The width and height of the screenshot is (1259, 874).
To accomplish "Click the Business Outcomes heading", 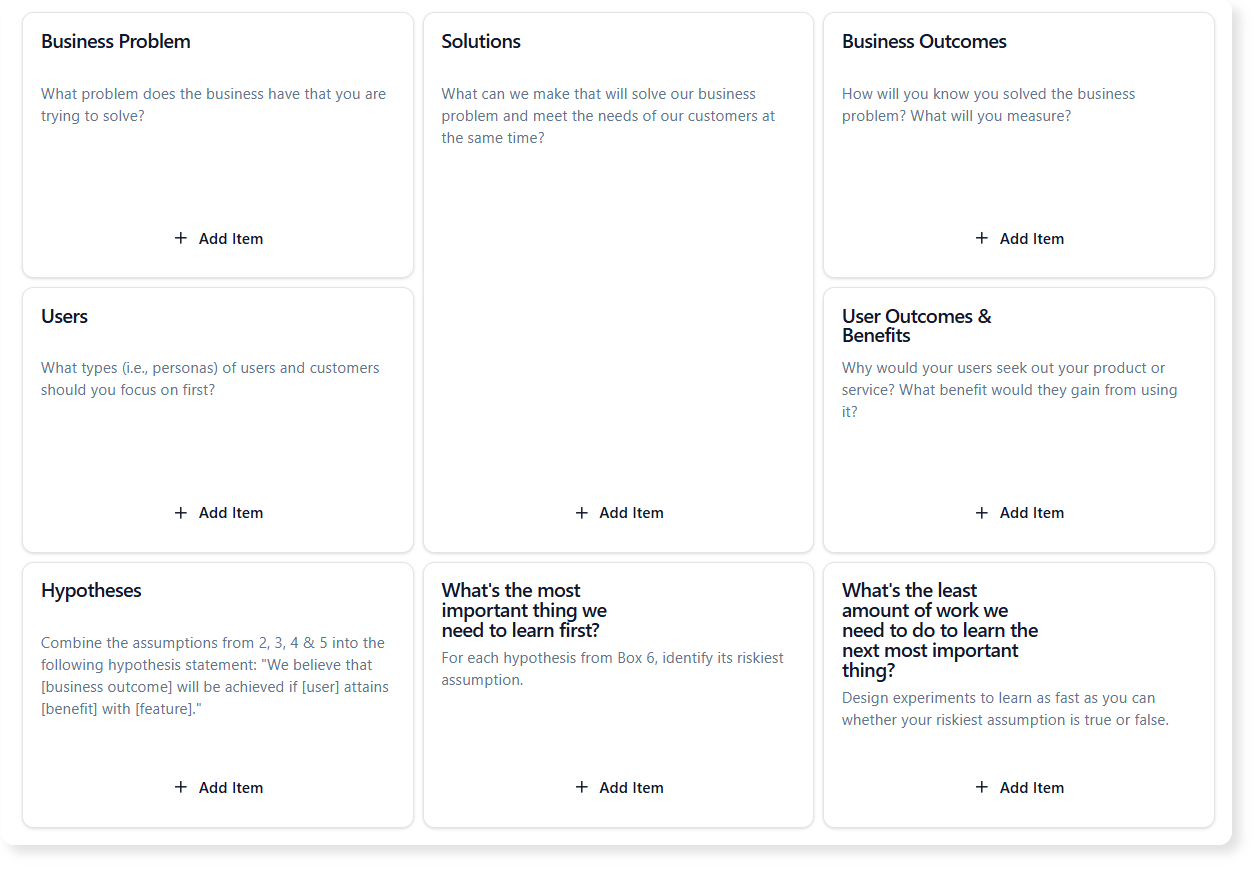I will click(924, 41).
